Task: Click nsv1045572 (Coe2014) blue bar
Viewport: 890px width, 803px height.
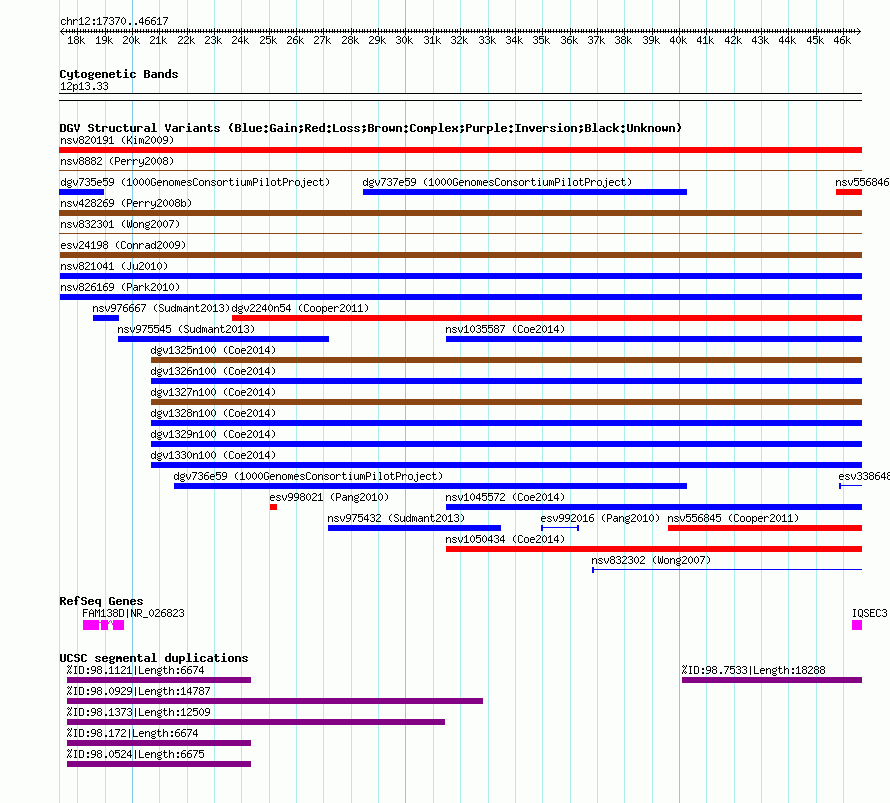Action: tap(654, 507)
